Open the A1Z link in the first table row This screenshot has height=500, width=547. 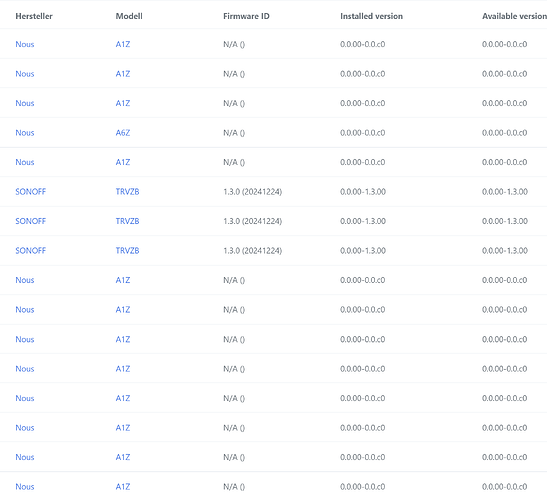pyautogui.click(x=123, y=44)
